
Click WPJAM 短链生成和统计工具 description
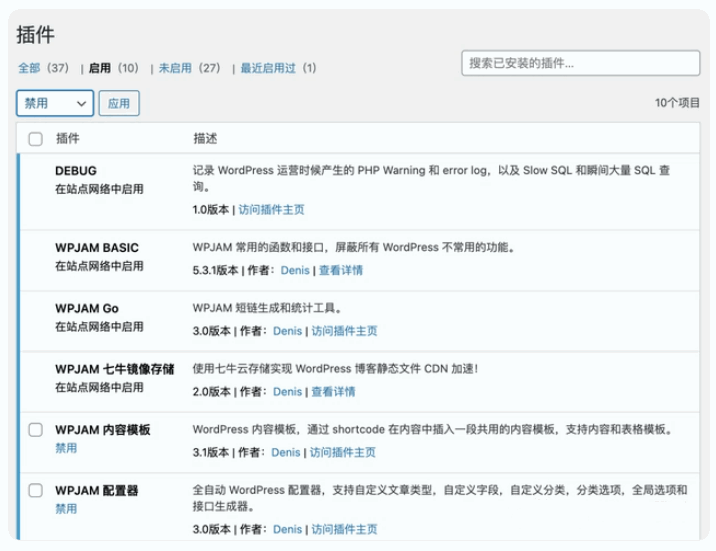coord(267,308)
